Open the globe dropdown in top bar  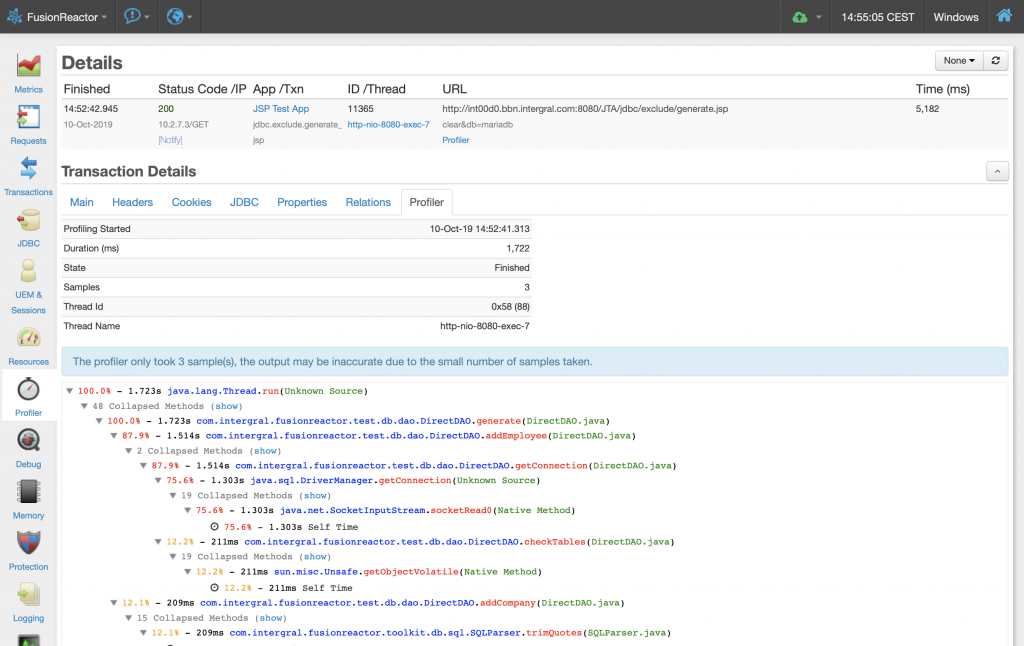pos(179,16)
